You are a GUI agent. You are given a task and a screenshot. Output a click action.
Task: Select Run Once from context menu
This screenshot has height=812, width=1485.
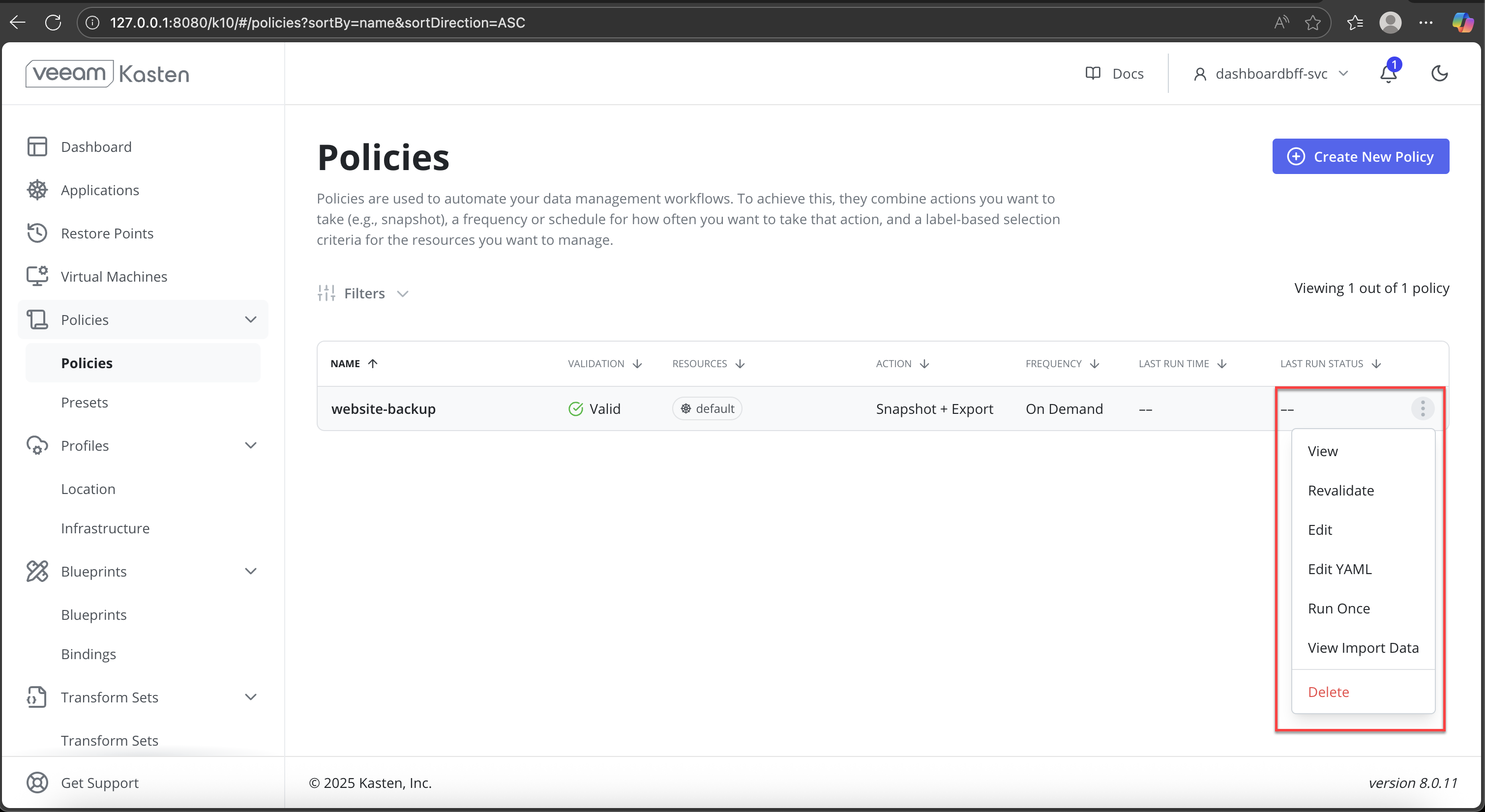[1338, 609]
